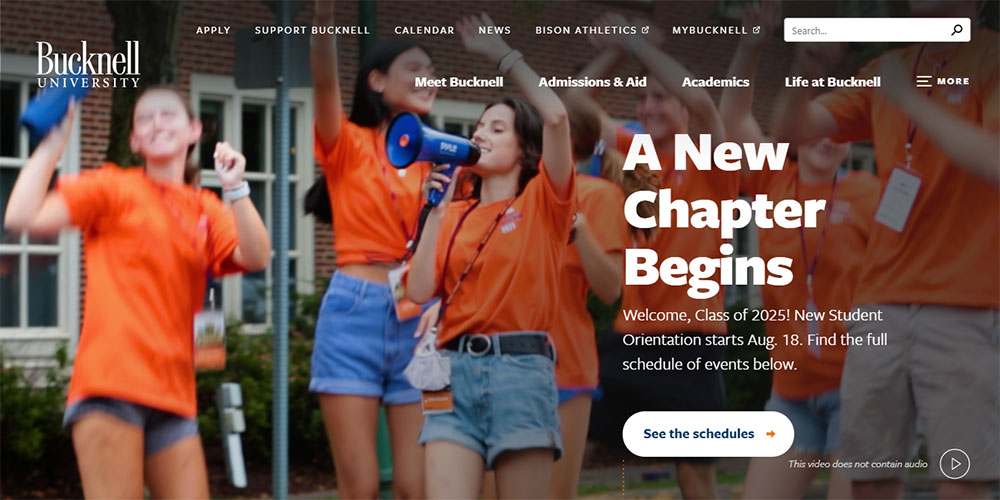Visit the Calendar page link
The height and width of the screenshot is (500, 1000).
pos(424,30)
